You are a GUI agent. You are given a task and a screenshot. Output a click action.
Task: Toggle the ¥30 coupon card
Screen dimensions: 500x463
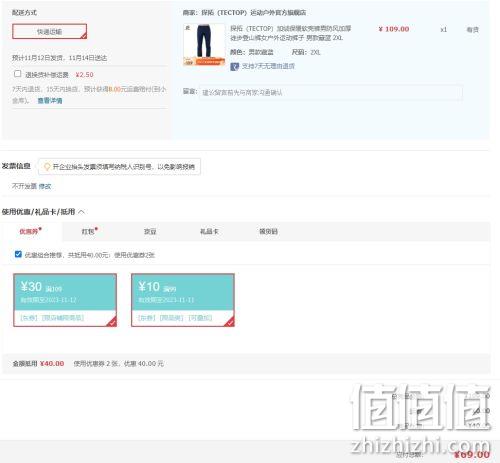pos(65,300)
